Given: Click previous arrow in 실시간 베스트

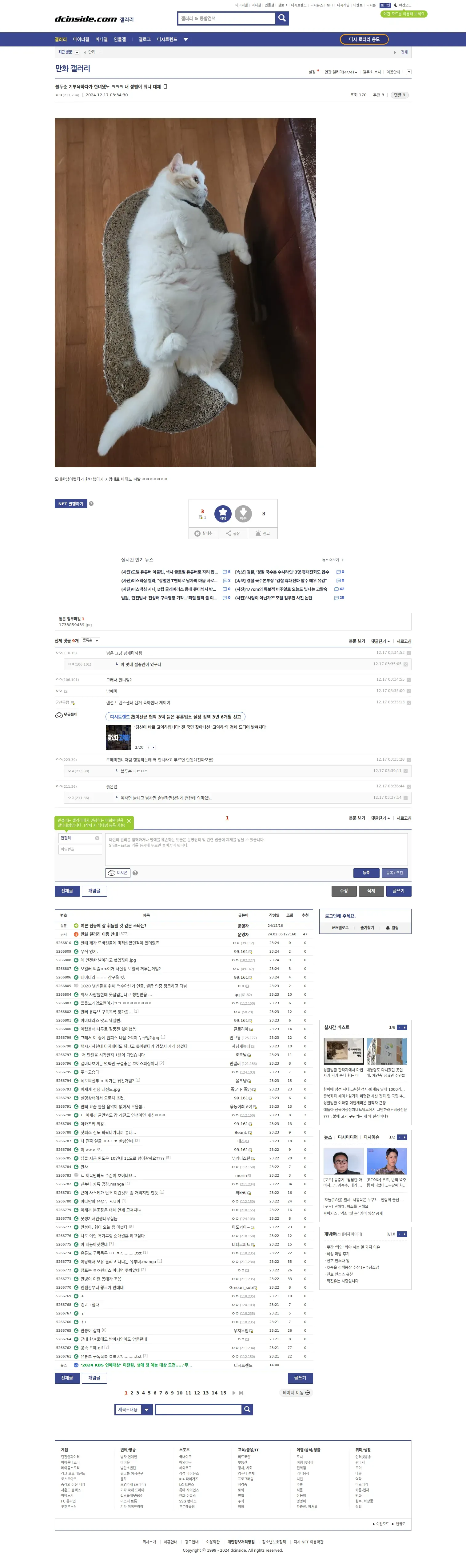Looking at the screenshot, I should coord(400,1027).
